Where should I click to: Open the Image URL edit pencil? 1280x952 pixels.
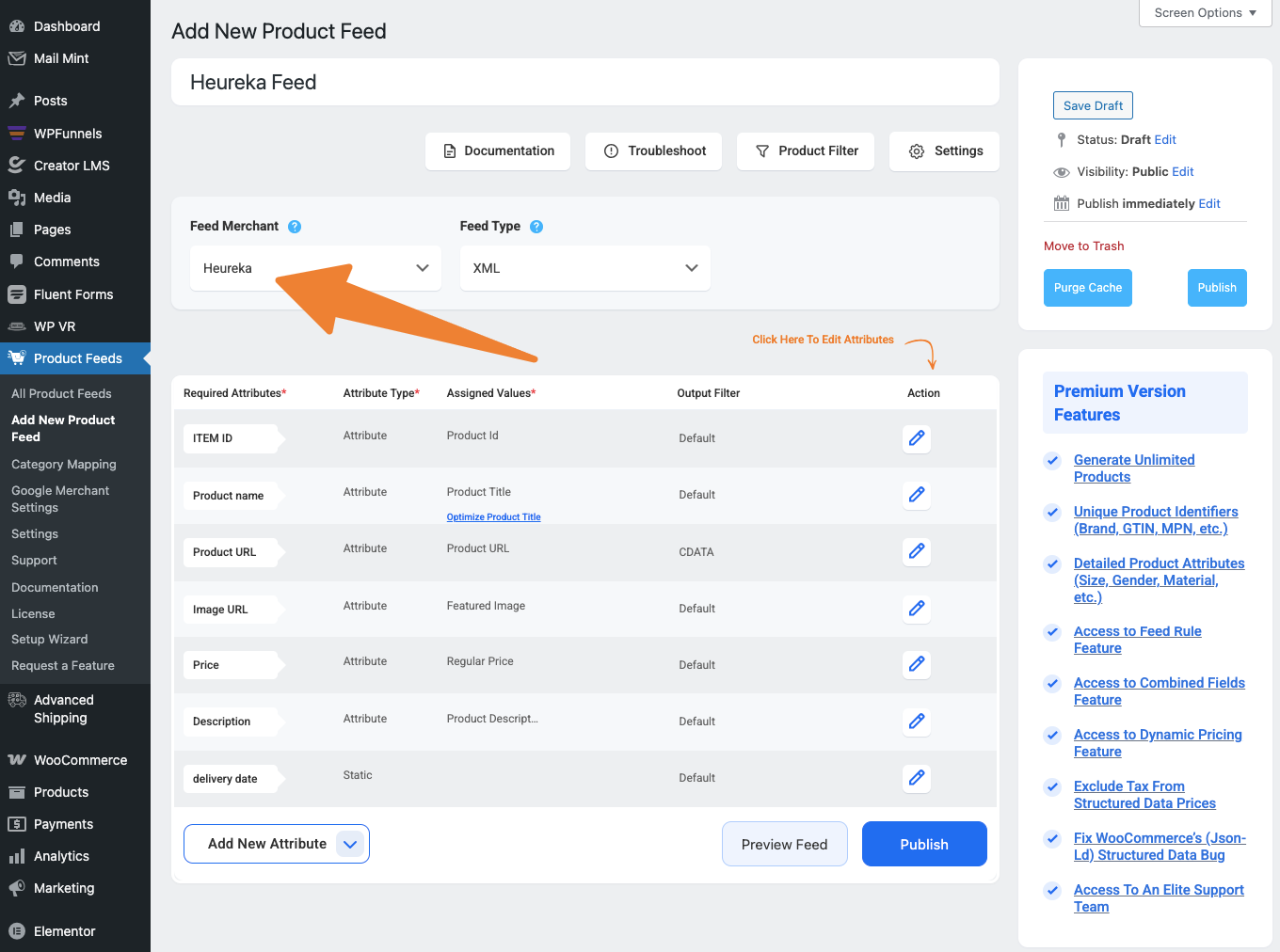(916, 609)
